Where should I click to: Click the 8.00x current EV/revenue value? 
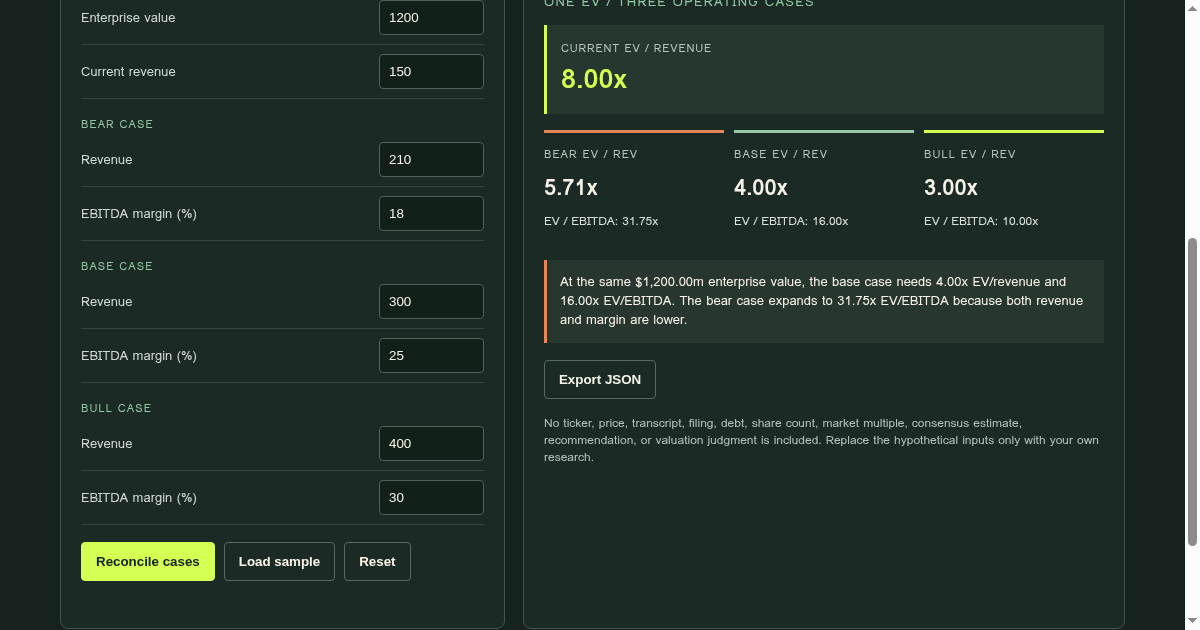[x=594, y=79]
